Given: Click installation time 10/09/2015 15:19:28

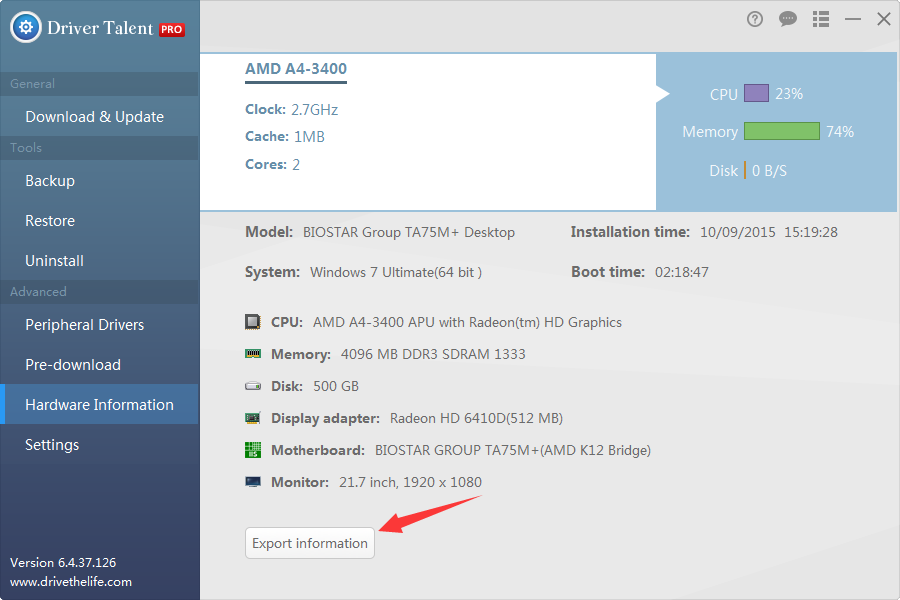Looking at the screenshot, I should coord(769,232).
